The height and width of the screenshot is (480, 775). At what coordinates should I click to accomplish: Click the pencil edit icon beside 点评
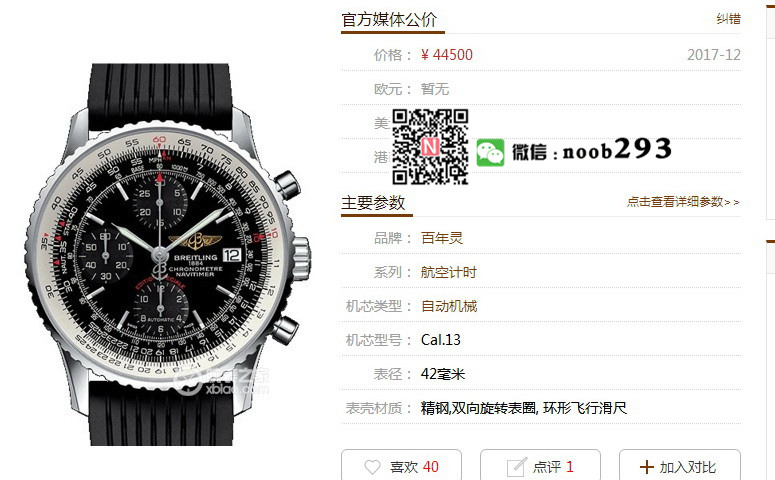[517, 467]
